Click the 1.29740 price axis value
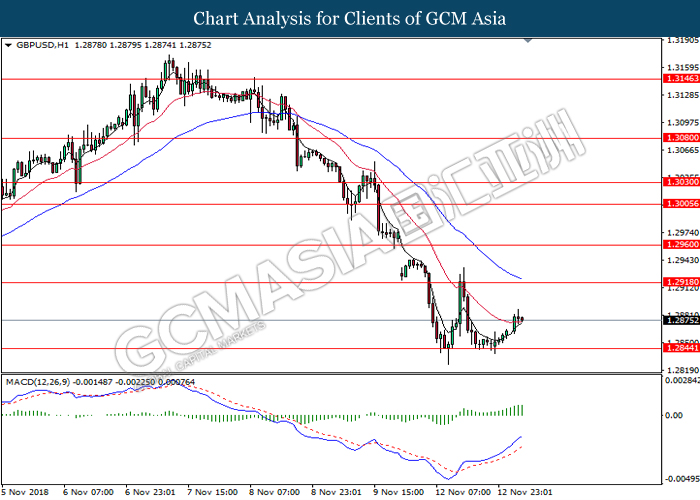The width and height of the screenshot is (700, 500). click(683, 233)
